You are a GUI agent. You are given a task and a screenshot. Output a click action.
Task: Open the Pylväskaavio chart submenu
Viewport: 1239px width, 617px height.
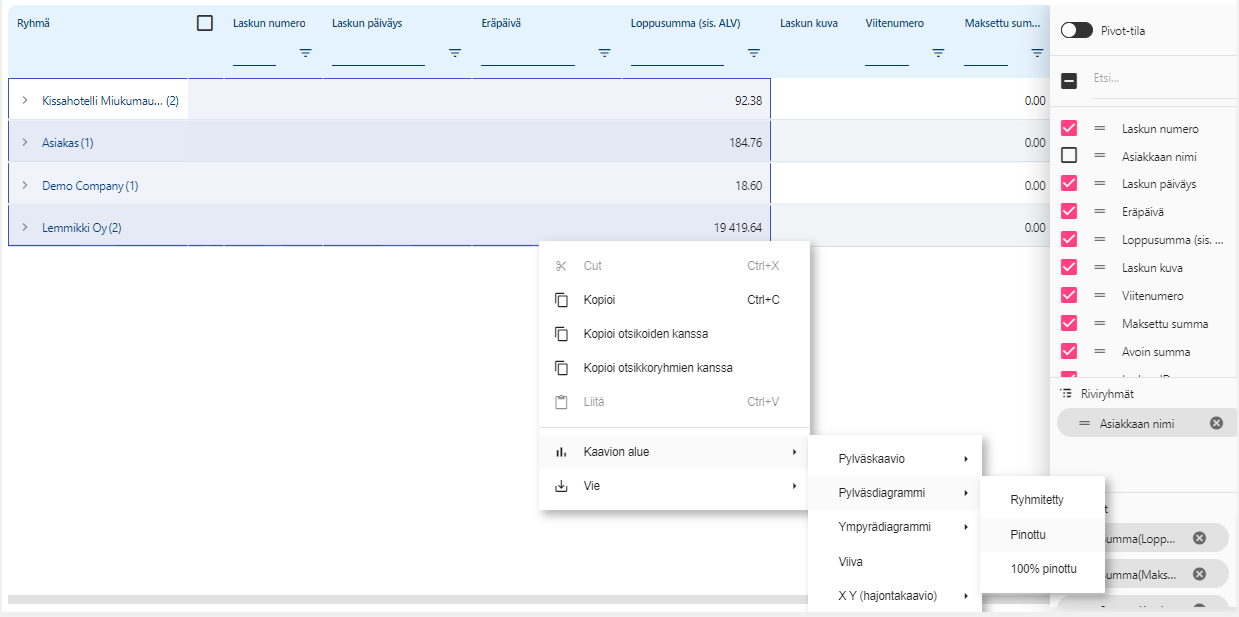(x=895, y=459)
